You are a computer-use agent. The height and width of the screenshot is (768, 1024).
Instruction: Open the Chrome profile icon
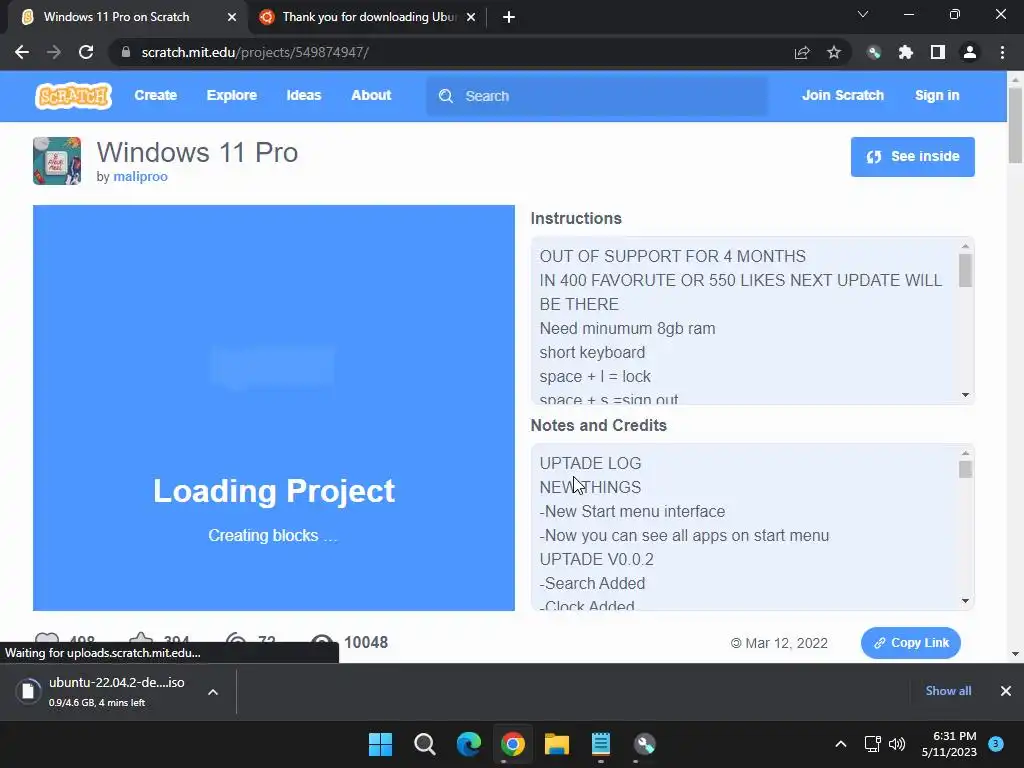click(970, 52)
